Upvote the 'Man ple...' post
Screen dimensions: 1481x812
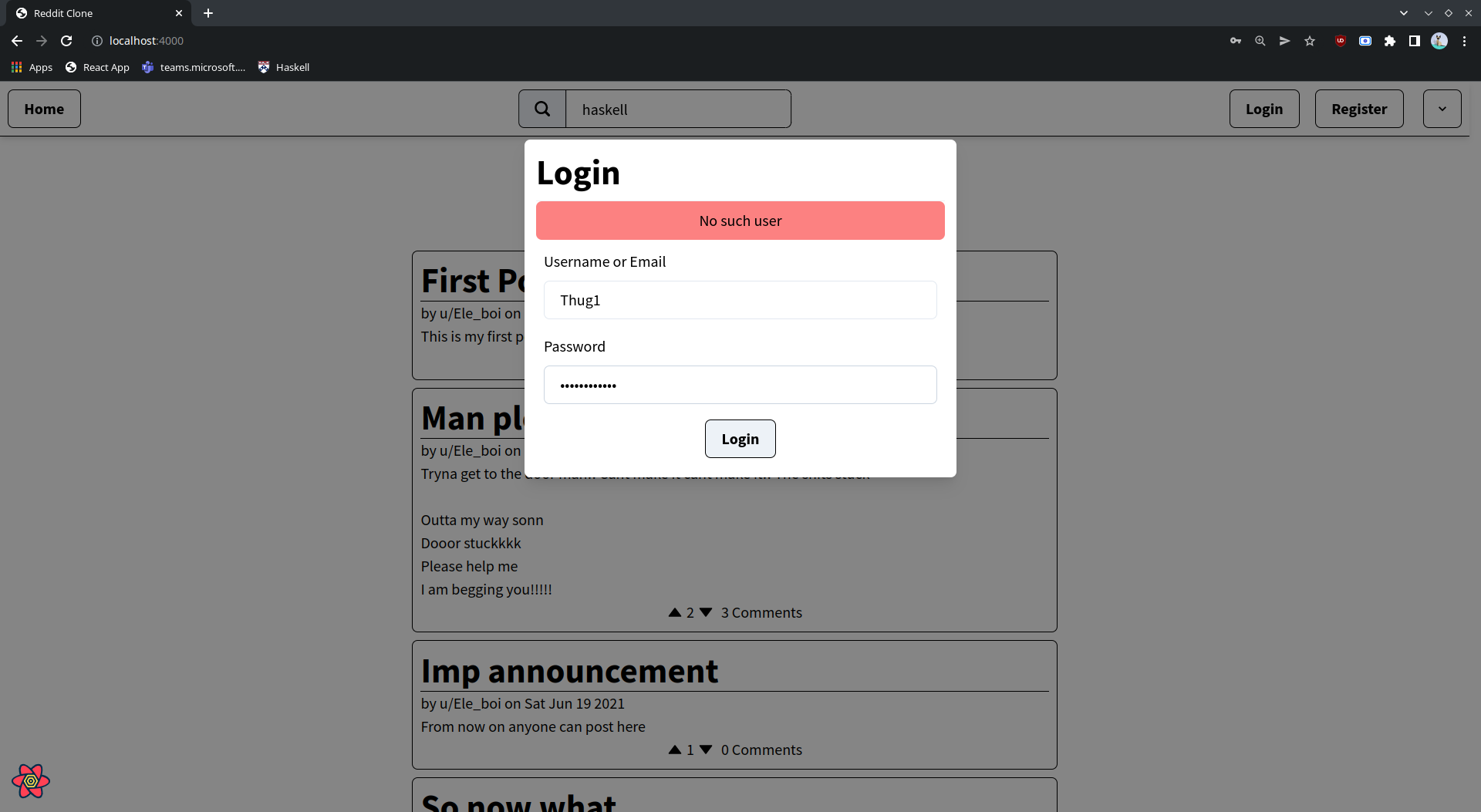(674, 612)
